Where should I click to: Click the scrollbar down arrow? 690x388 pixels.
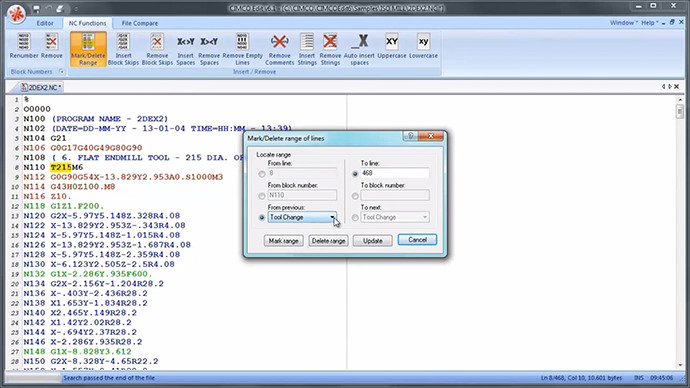pyautogui.click(x=680, y=365)
